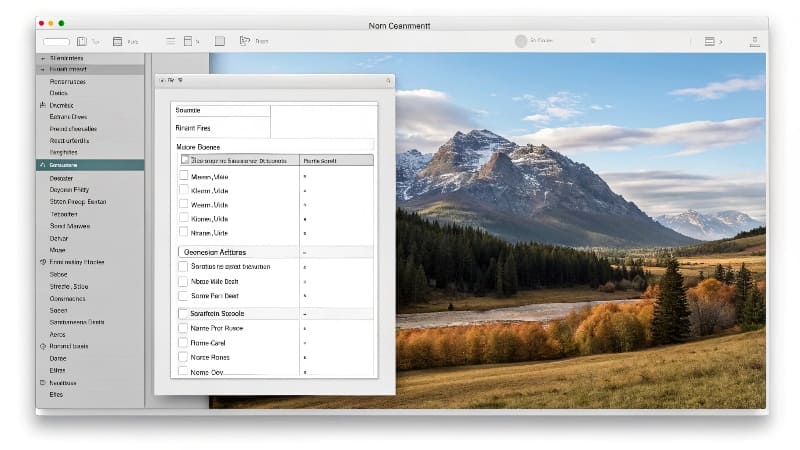Check the box next to Klemm, Uide
800x450 pixels.
(183, 189)
